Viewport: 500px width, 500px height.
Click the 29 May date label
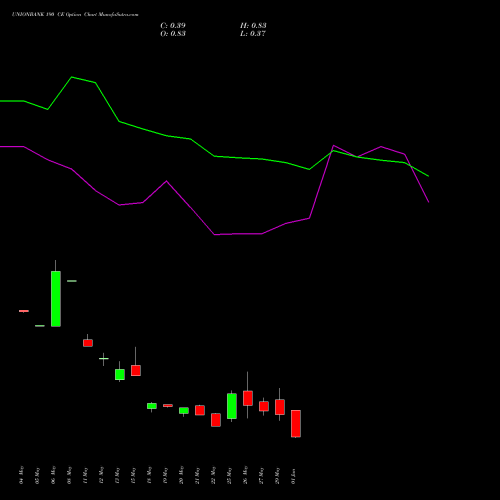coord(278,475)
